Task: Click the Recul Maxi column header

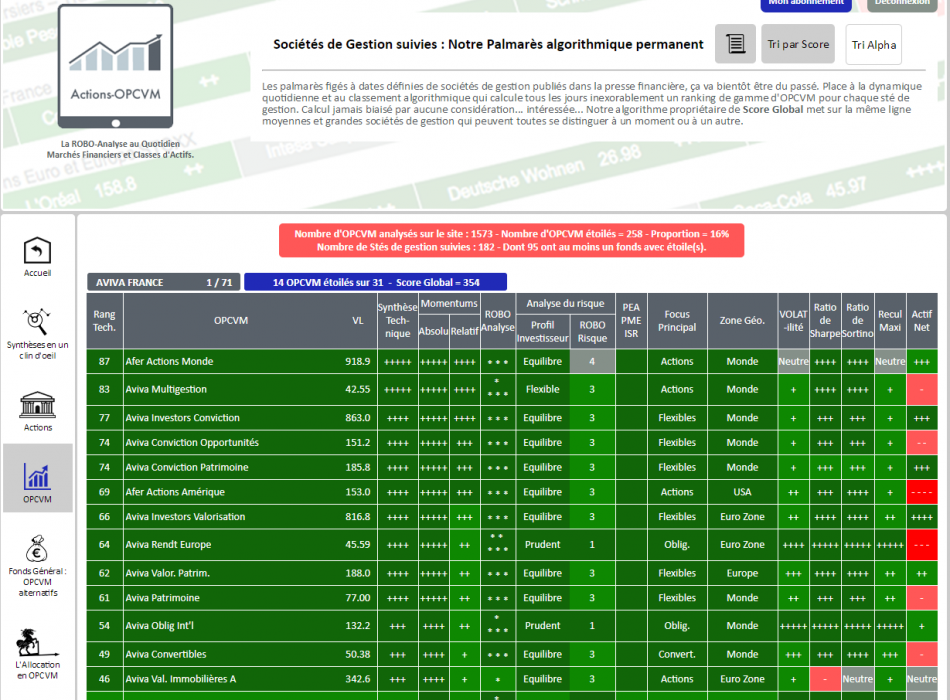Action: (890, 321)
